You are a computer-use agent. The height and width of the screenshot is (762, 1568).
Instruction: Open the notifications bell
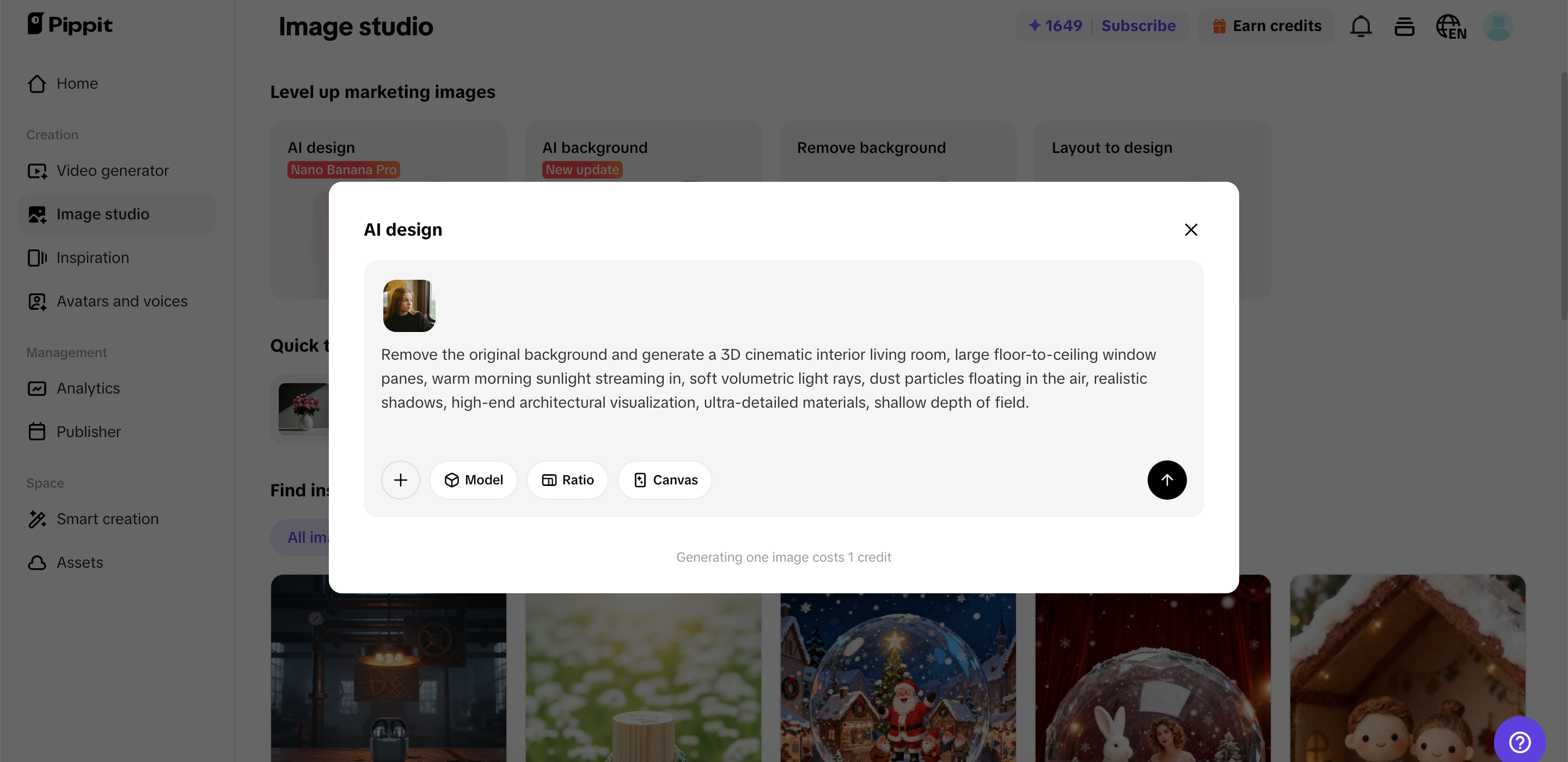click(1361, 26)
